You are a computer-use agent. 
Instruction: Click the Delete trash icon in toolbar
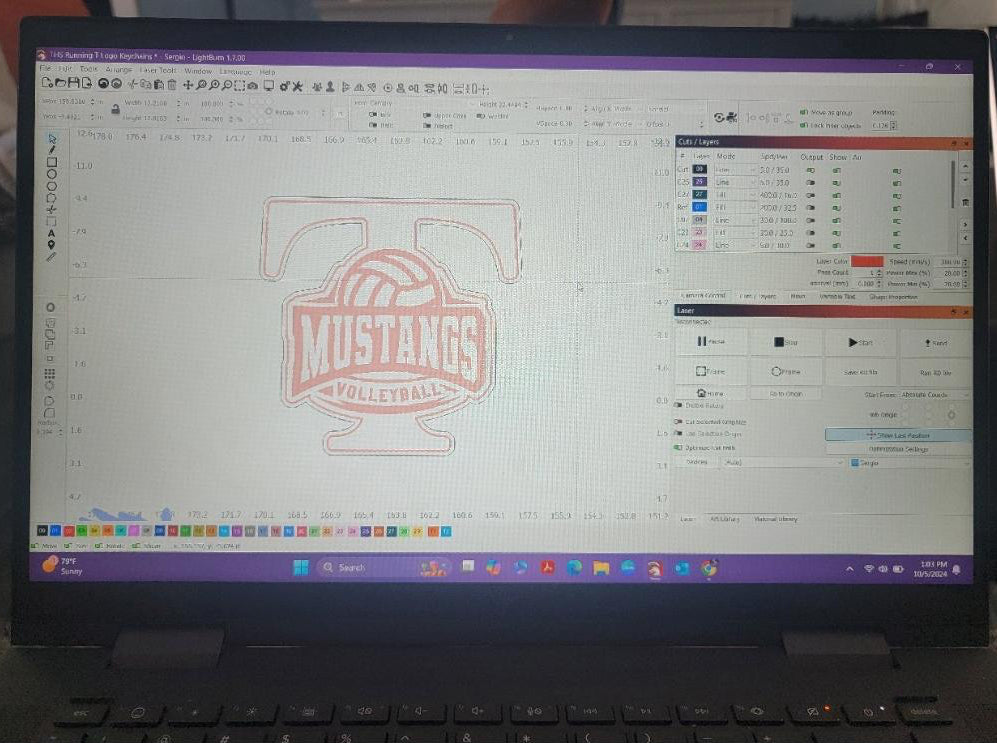172,85
